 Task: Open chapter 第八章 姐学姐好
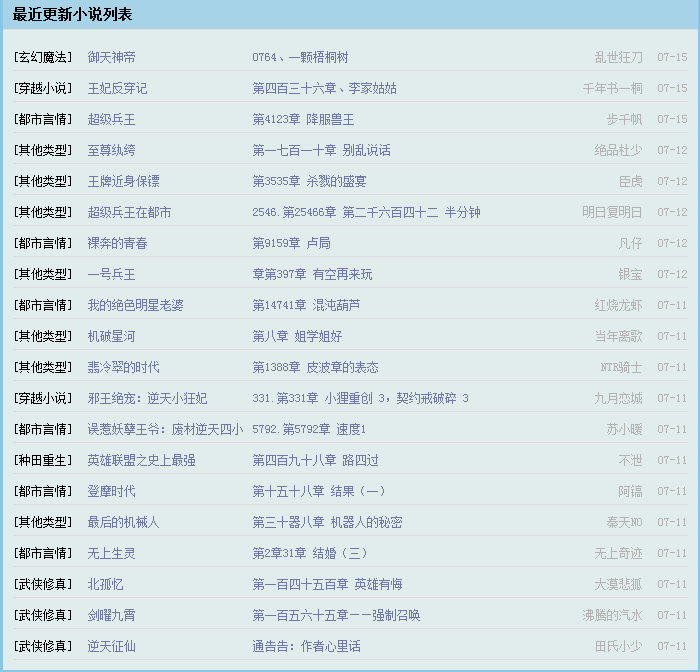[297, 336]
